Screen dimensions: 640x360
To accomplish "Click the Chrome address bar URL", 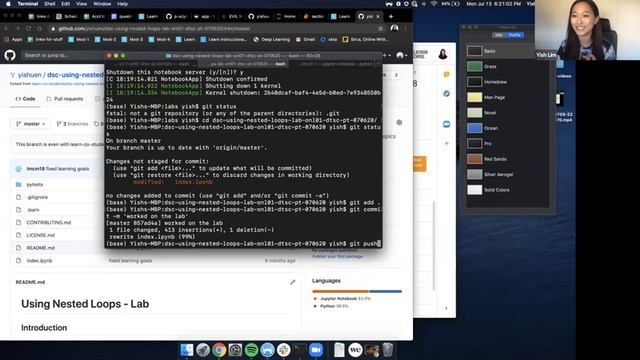I will click(154, 29).
